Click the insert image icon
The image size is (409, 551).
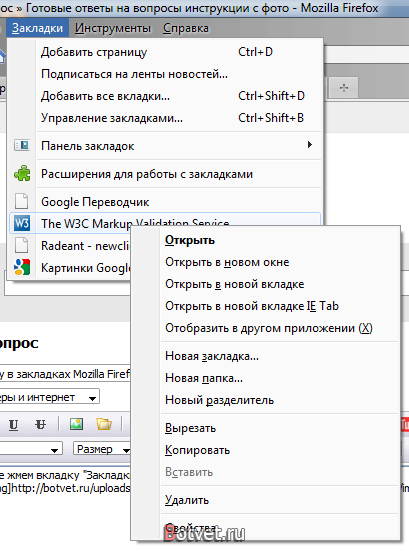pos(76,424)
